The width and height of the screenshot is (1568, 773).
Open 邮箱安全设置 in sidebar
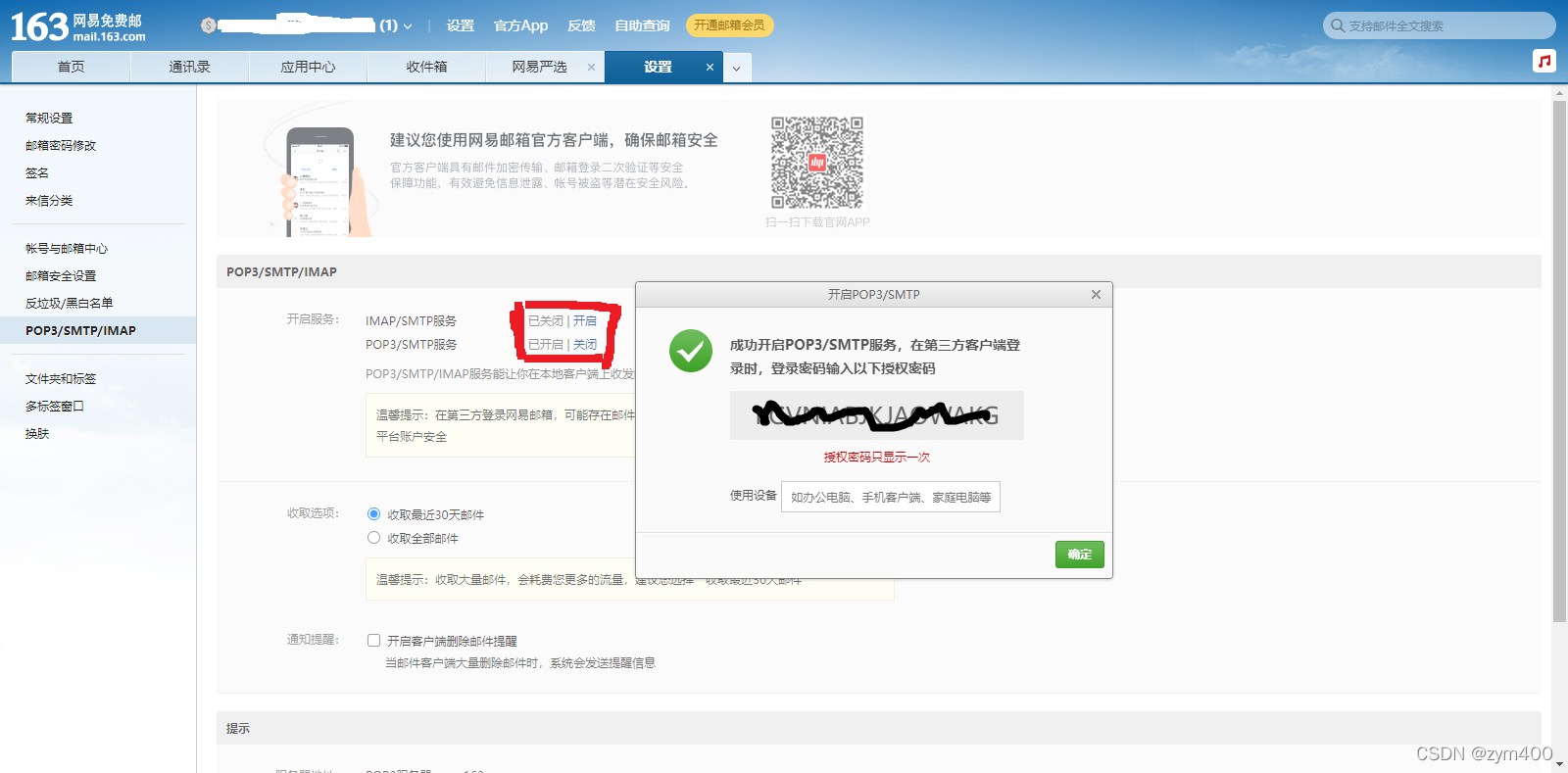tap(61, 275)
